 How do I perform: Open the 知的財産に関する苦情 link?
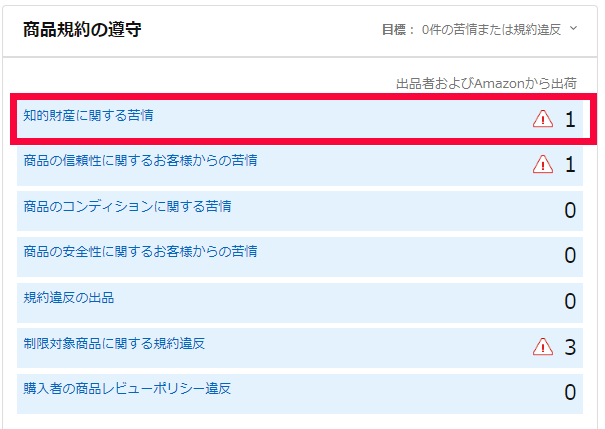pos(89,116)
